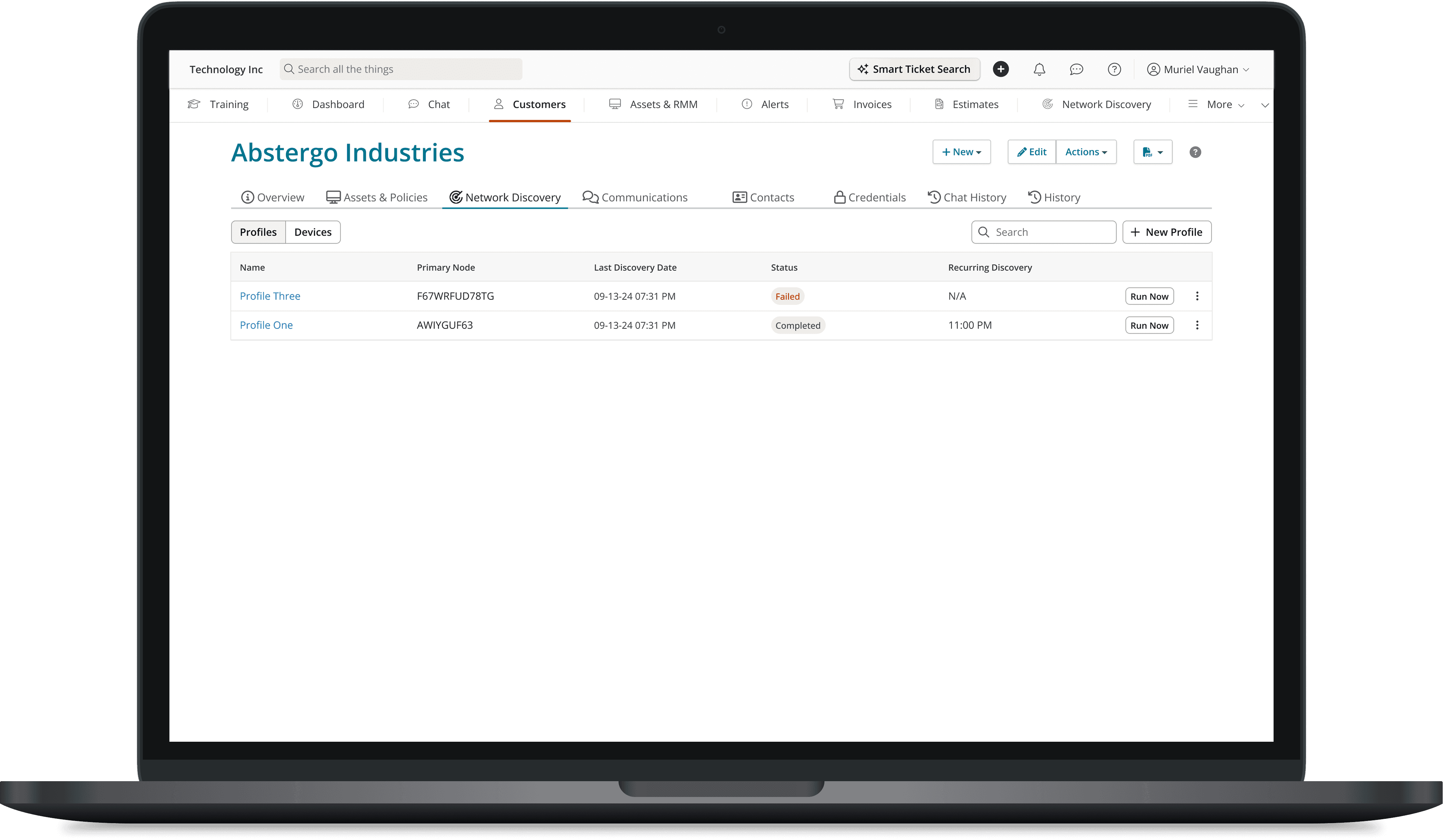The height and width of the screenshot is (840, 1443).
Task: Open kebab menu for Profile Three
Action: (x=1197, y=296)
